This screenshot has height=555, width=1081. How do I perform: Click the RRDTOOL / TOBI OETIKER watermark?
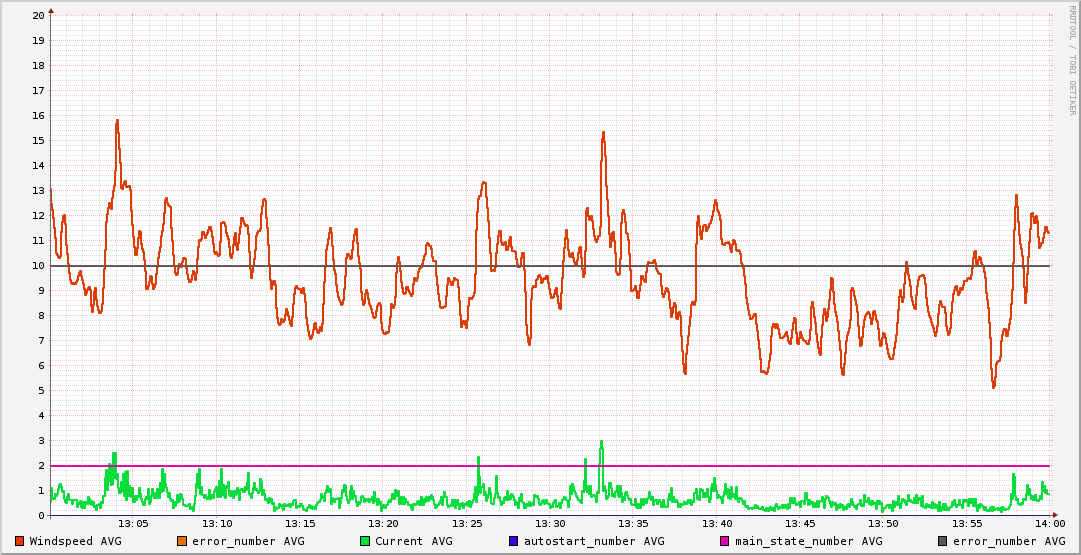pos(1072,59)
